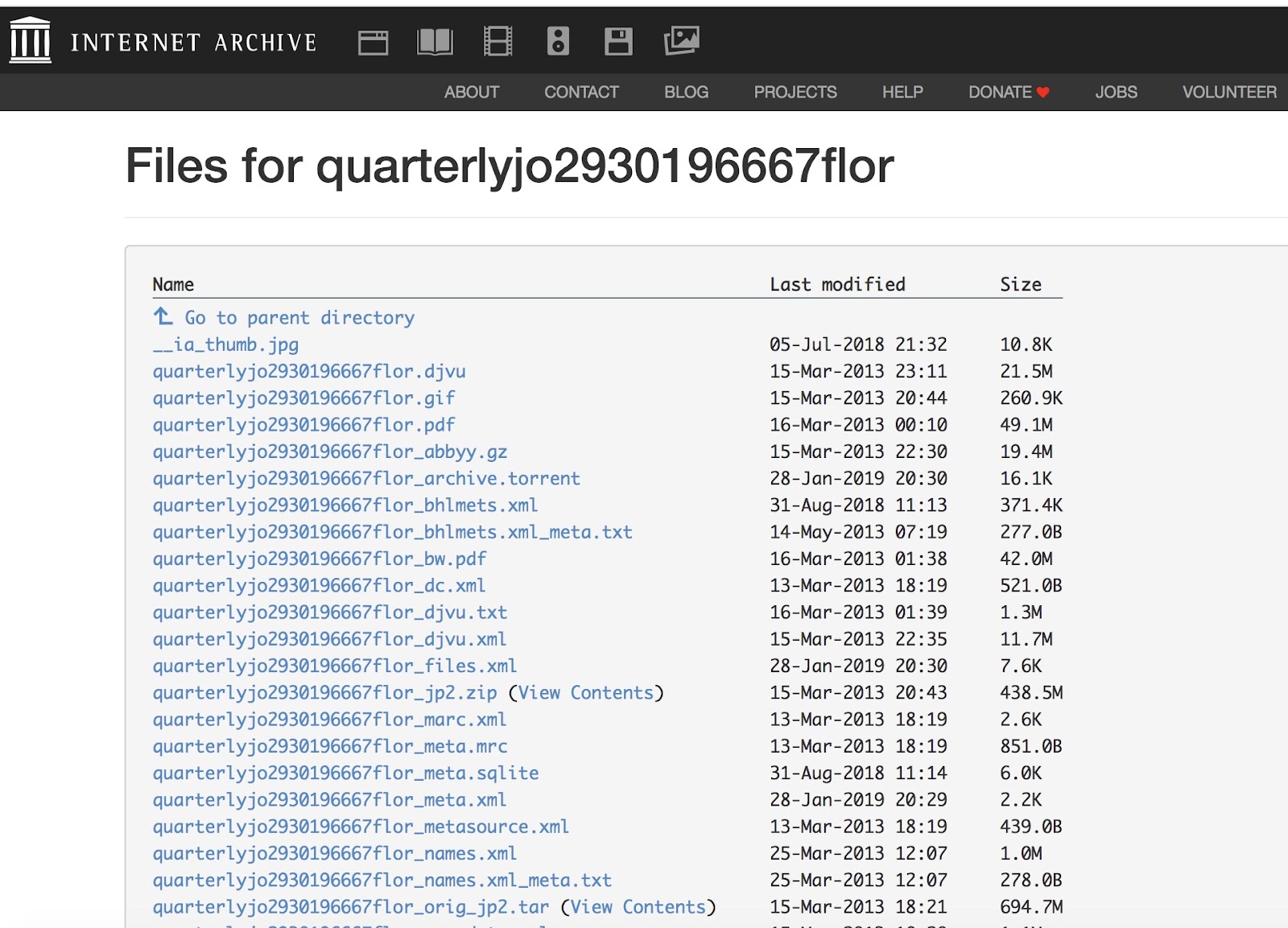This screenshot has height=928, width=1288.
Task: Click the Size column header
Action: tap(1021, 284)
